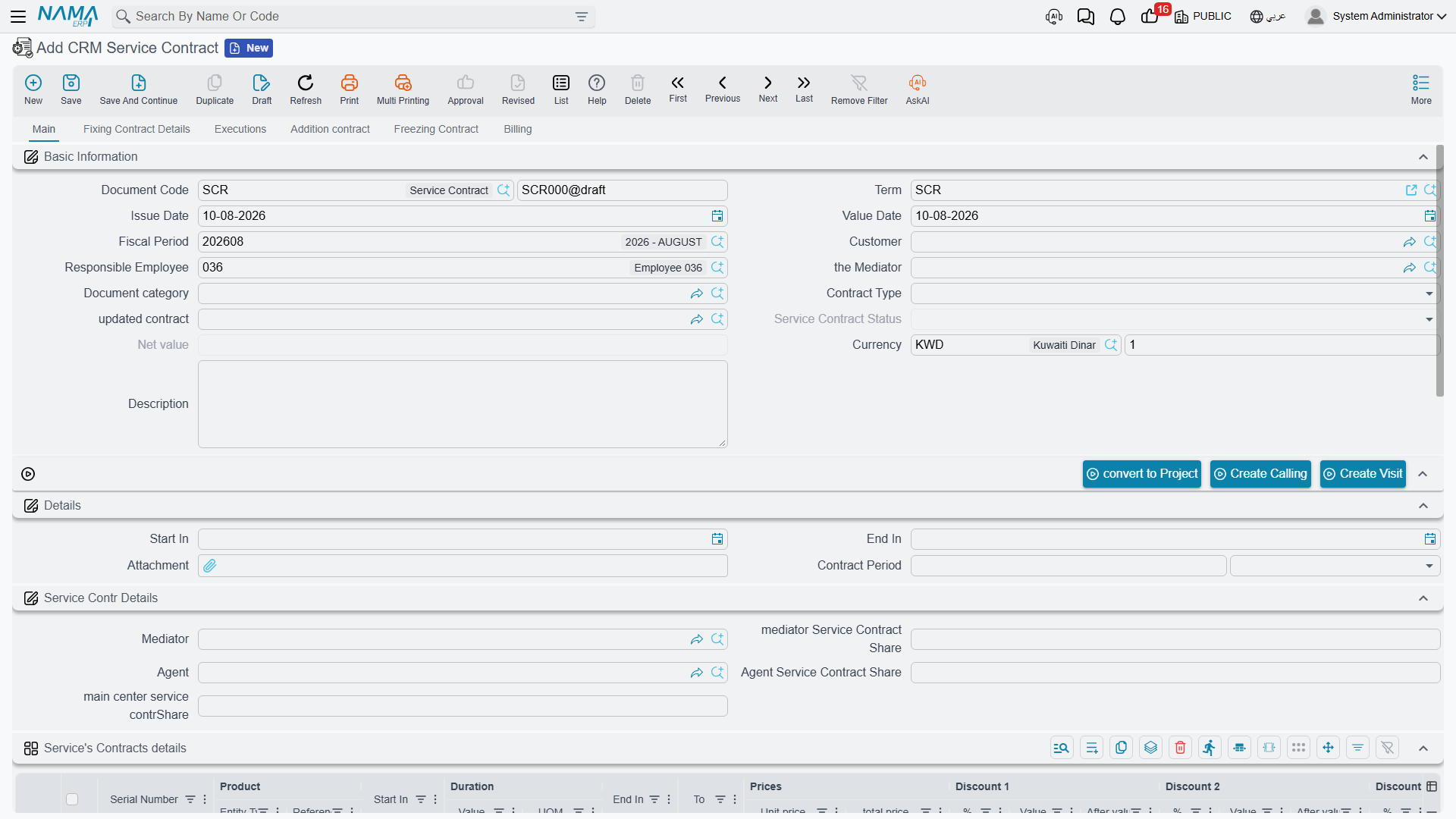Open the Print option
1456x819 pixels.
coord(350,89)
